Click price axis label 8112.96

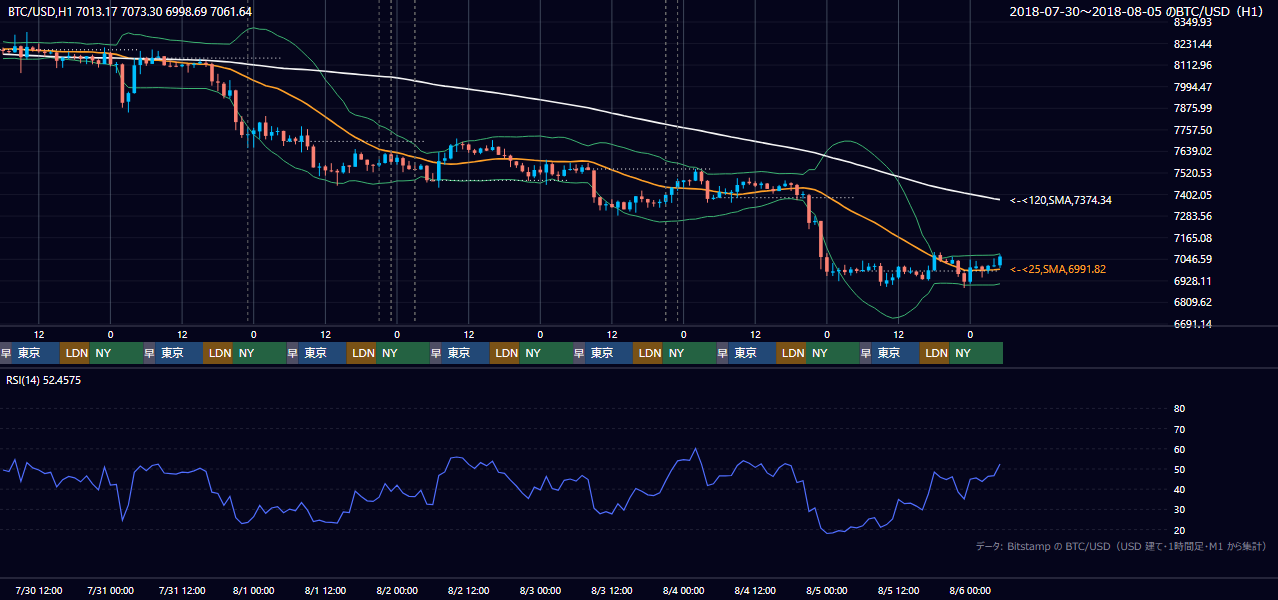tap(1193, 65)
